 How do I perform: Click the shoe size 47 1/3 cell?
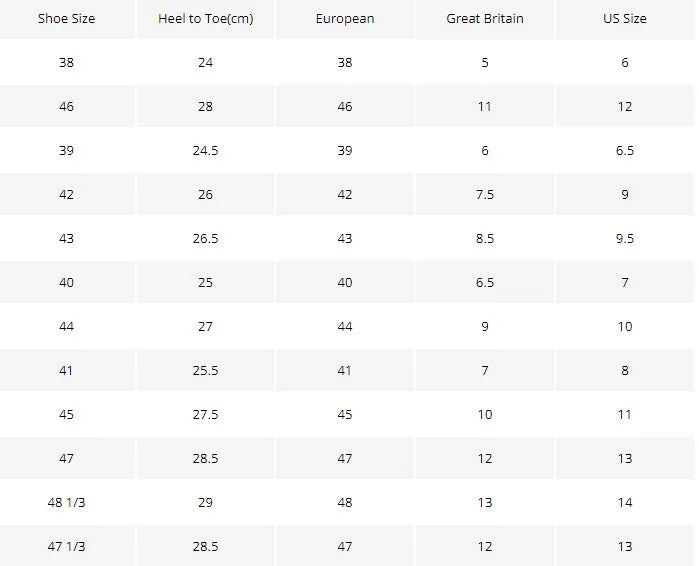tap(66, 546)
